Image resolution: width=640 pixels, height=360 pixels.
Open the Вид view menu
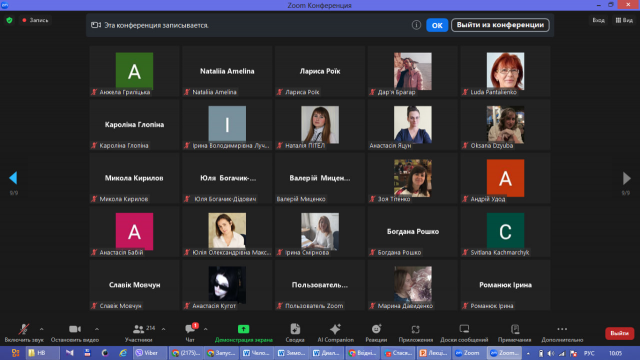tap(624, 20)
